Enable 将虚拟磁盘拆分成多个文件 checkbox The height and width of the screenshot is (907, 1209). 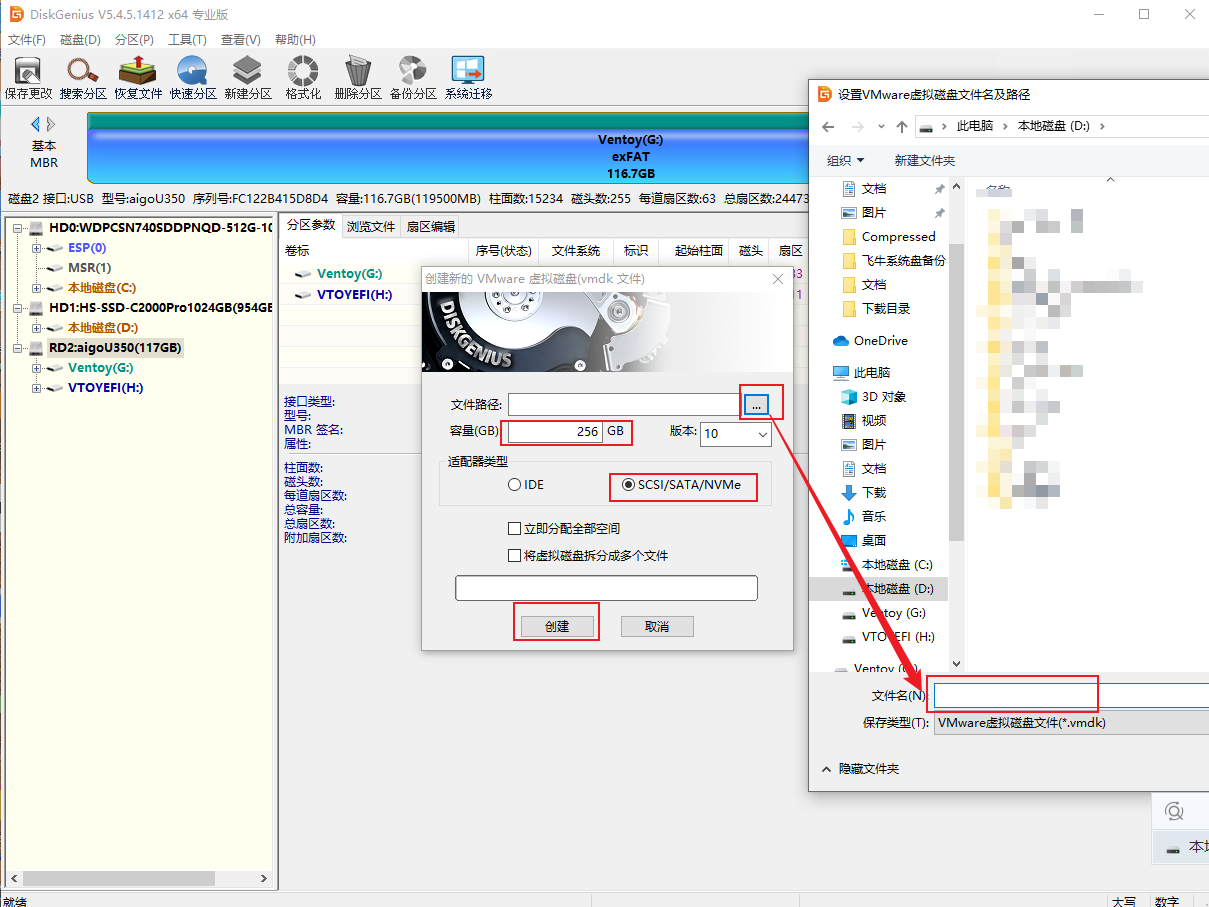514,555
